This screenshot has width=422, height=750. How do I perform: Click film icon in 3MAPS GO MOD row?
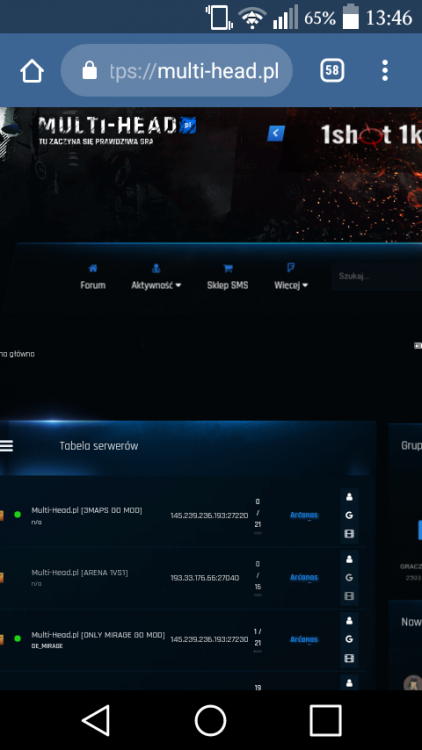click(349, 534)
